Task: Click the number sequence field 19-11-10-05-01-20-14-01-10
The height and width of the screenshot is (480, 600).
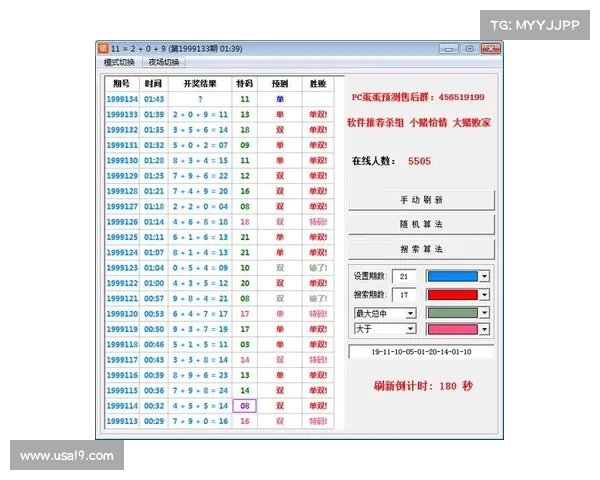Action: point(421,352)
